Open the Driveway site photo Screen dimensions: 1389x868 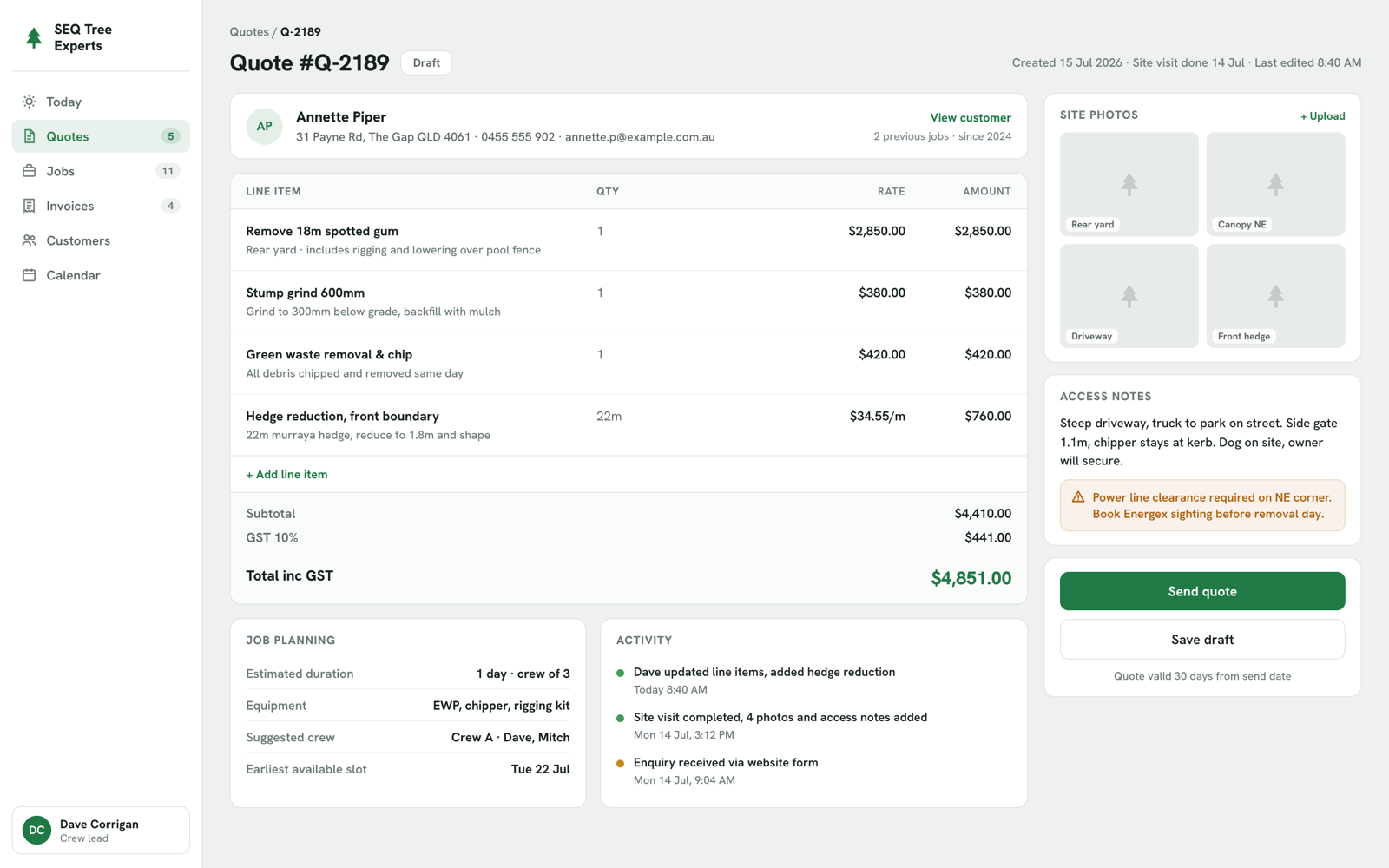pos(1129,296)
